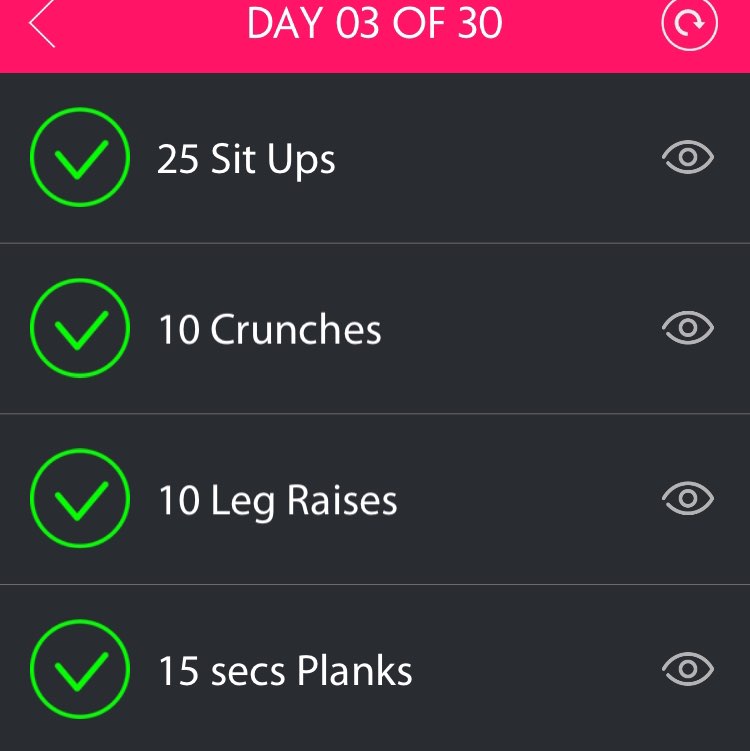Click empty row space right of Crunches label
The height and width of the screenshot is (751, 750).
pos(520,330)
